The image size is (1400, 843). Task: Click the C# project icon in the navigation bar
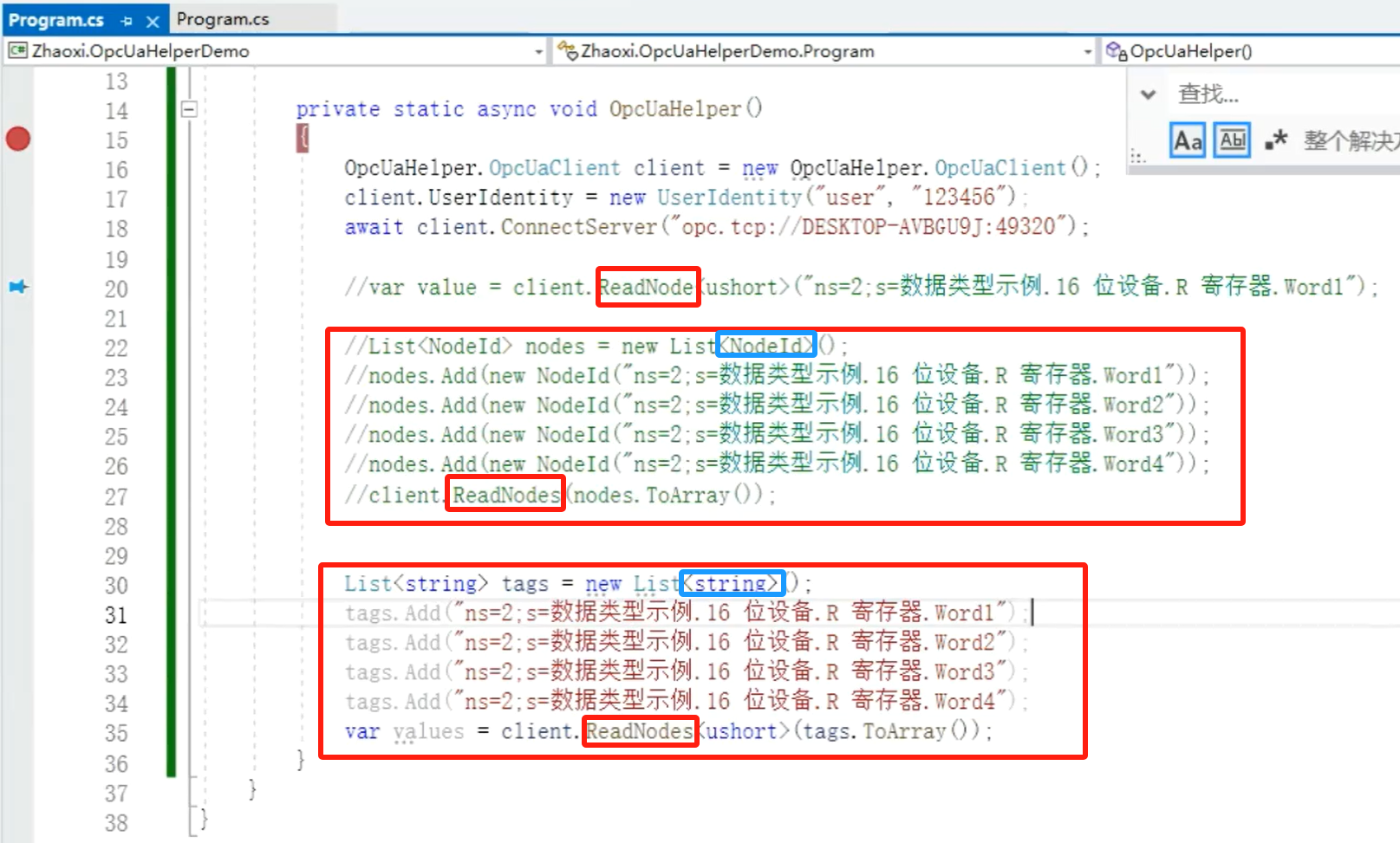(x=17, y=51)
